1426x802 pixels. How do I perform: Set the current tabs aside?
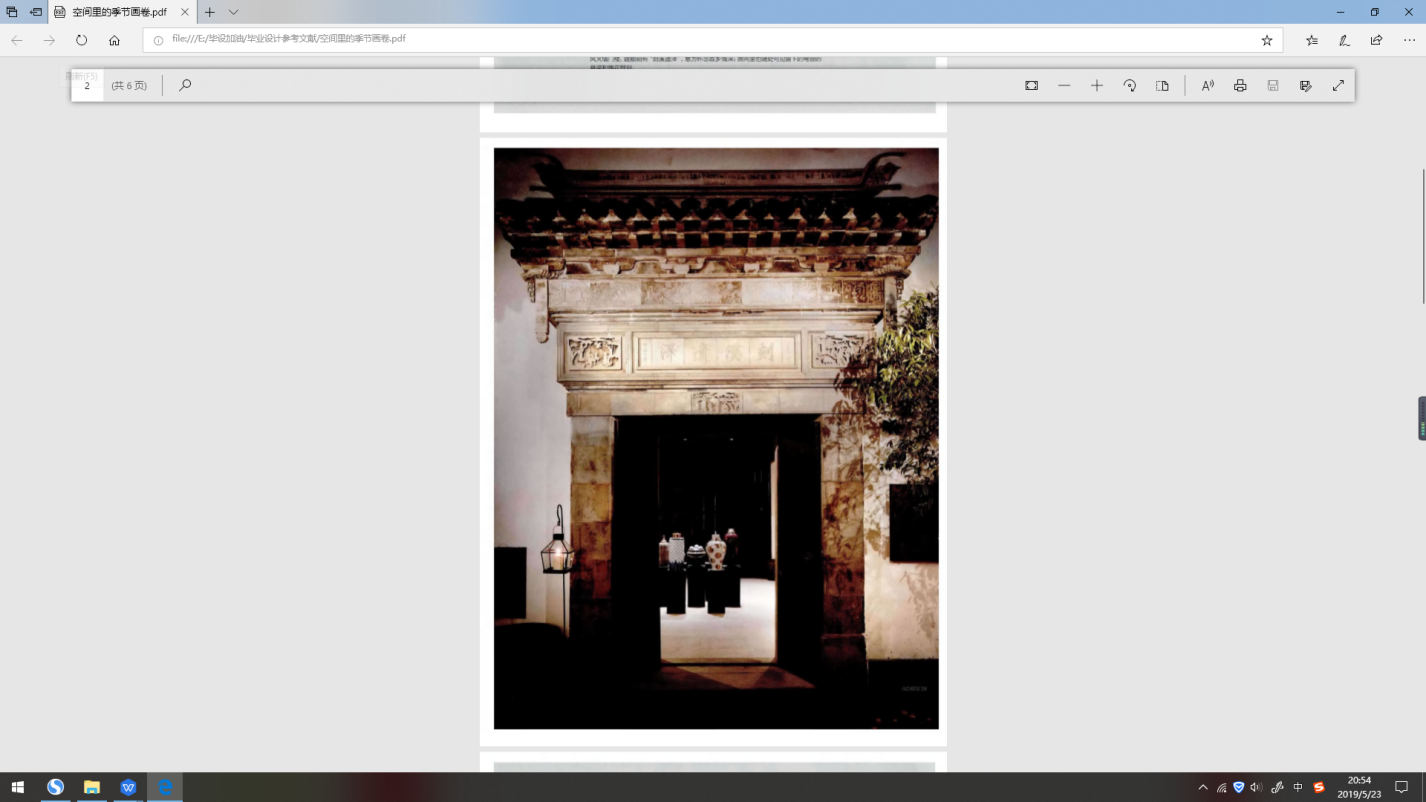click(36, 12)
